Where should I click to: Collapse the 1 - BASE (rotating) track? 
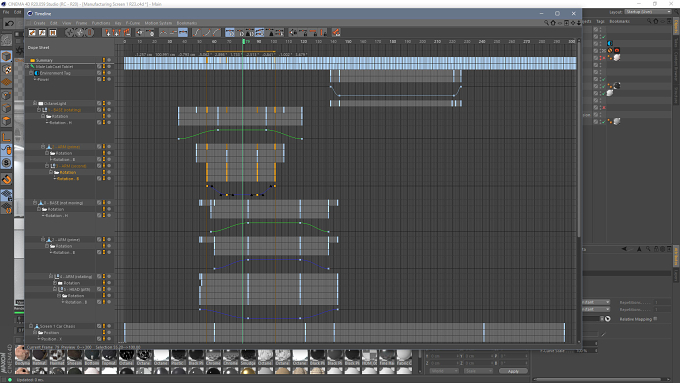(x=39, y=110)
